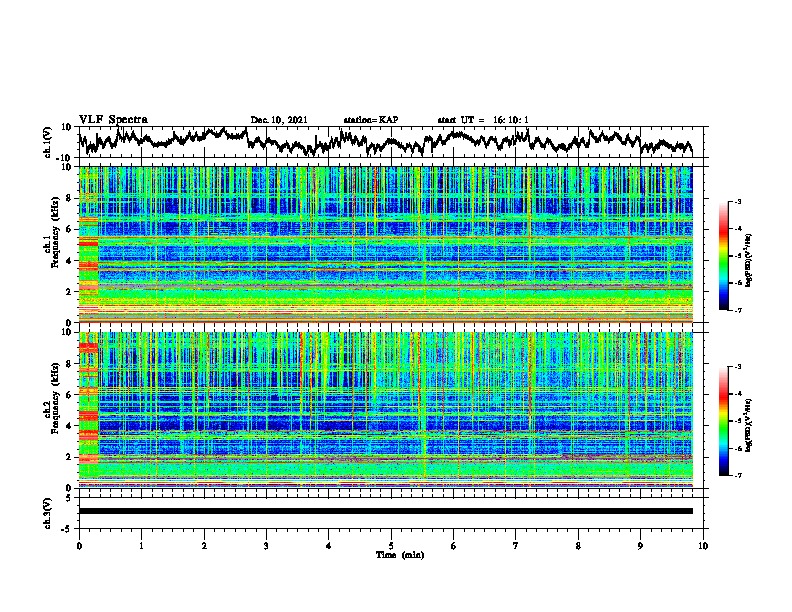Viewport: 792px width, 612px height.
Task: Click the thick black ch.3 trace bar
Action: 385,511
